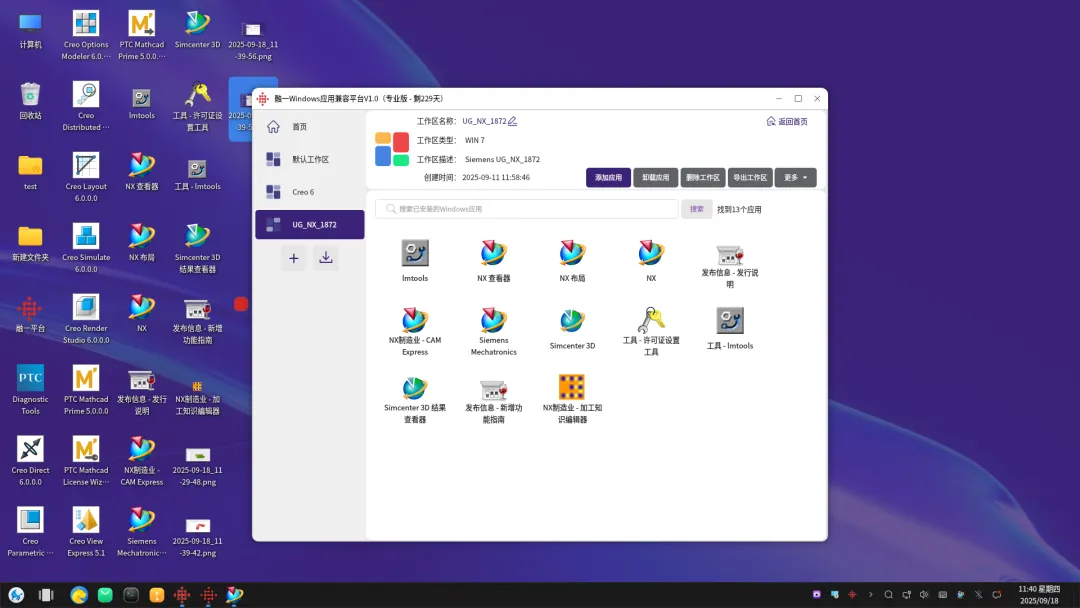1080x608 pixels.
Task: Click the 卸载应用 button
Action: (x=656, y=178)
